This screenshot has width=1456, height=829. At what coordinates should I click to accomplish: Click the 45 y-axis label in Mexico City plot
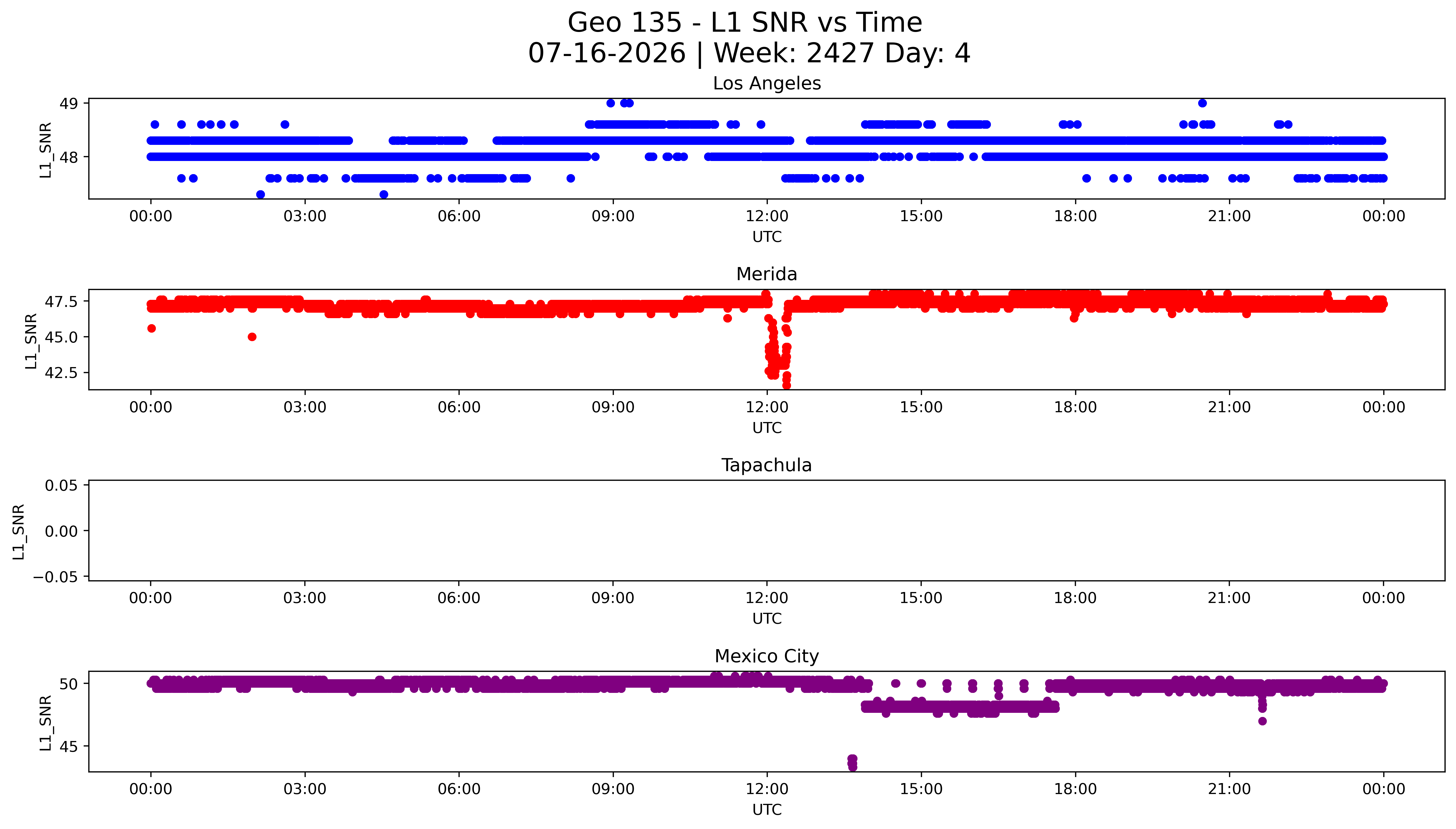(69, 746)
